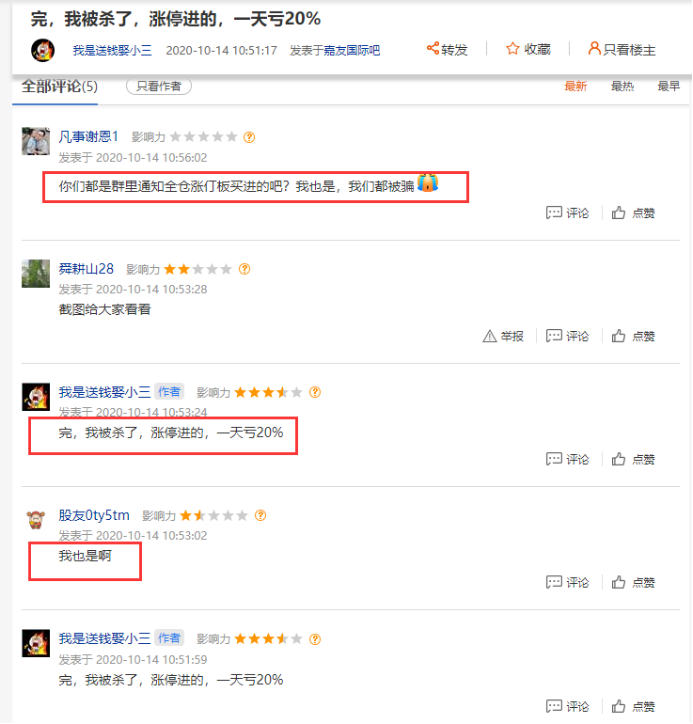
Task: Open the 嘉友国际吧 forum link
Action: [x=351, y=50]
